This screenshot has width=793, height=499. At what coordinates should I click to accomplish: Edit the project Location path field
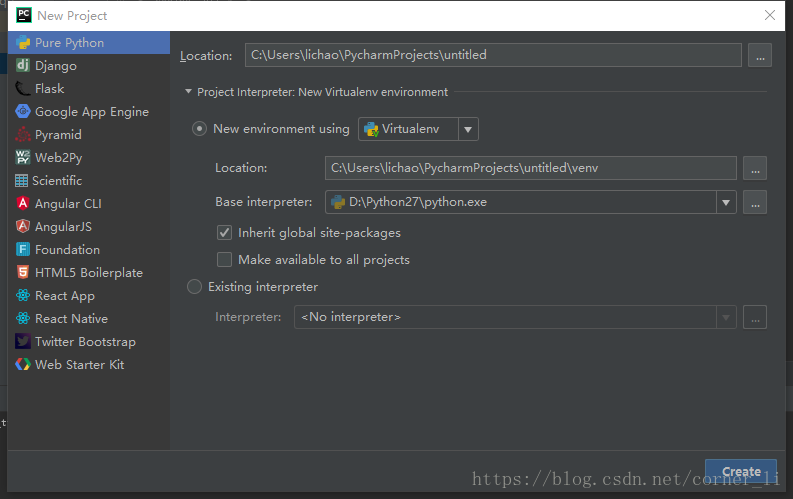pyautogui.click(x=493, y=55)
